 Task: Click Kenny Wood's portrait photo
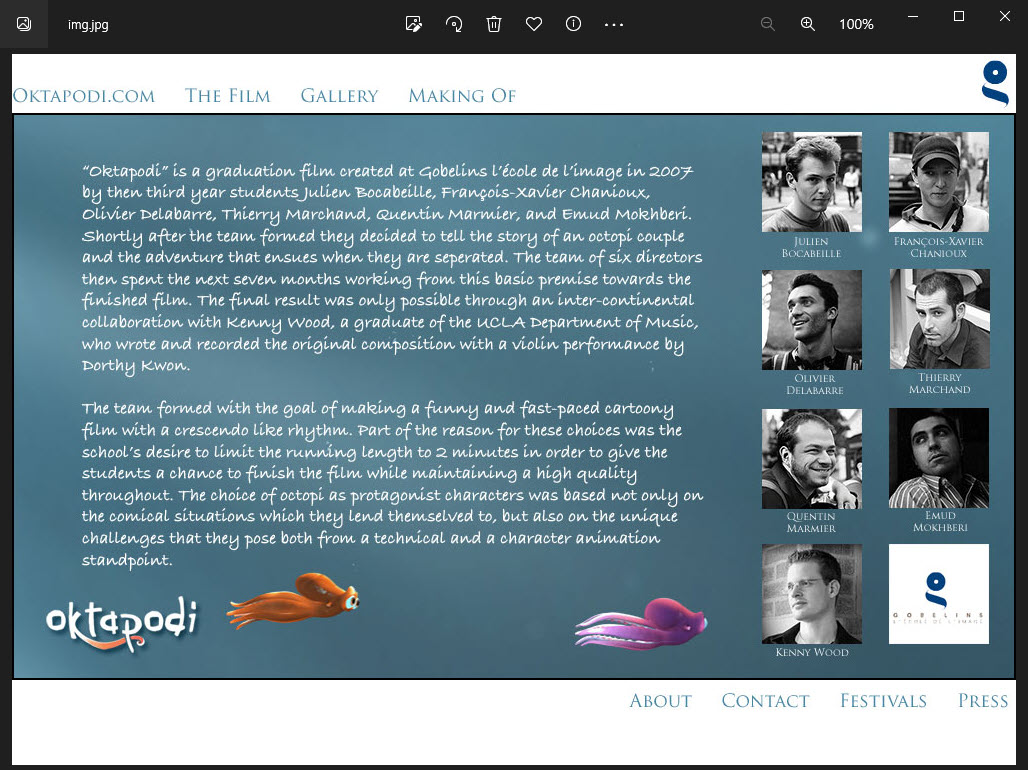(x=812, y=594)
